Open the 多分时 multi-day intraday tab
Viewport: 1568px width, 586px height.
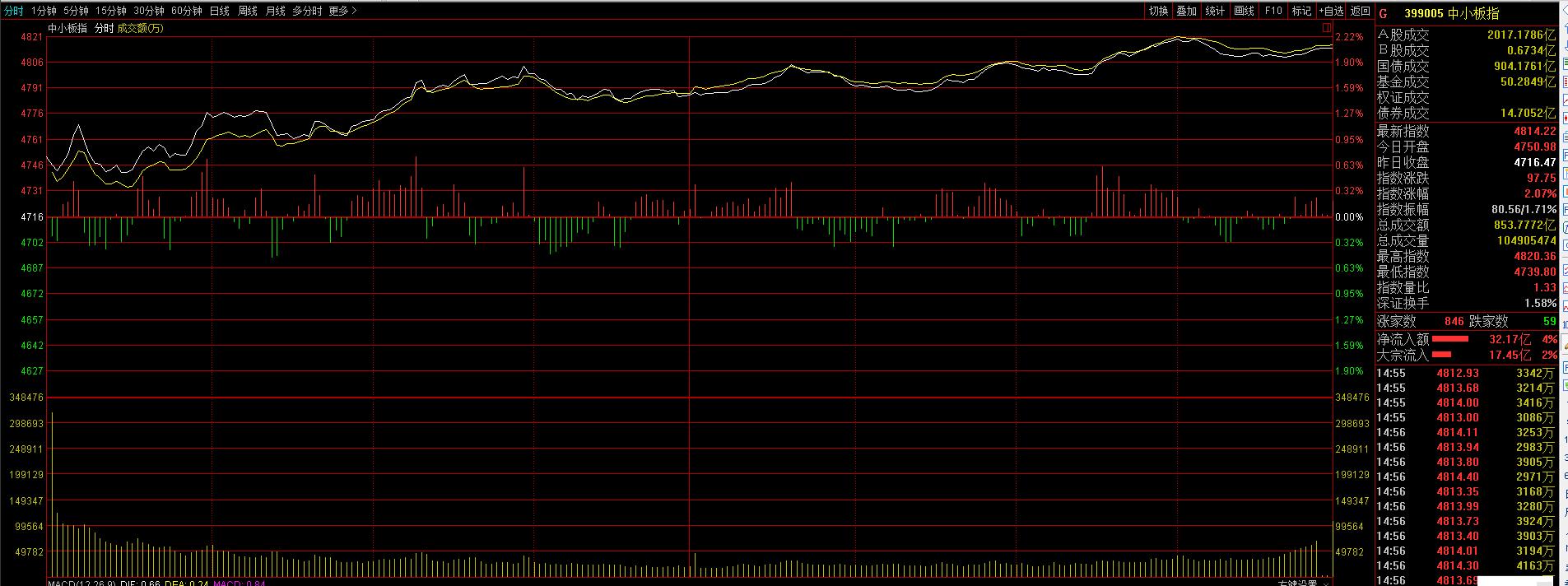point(307,11)
